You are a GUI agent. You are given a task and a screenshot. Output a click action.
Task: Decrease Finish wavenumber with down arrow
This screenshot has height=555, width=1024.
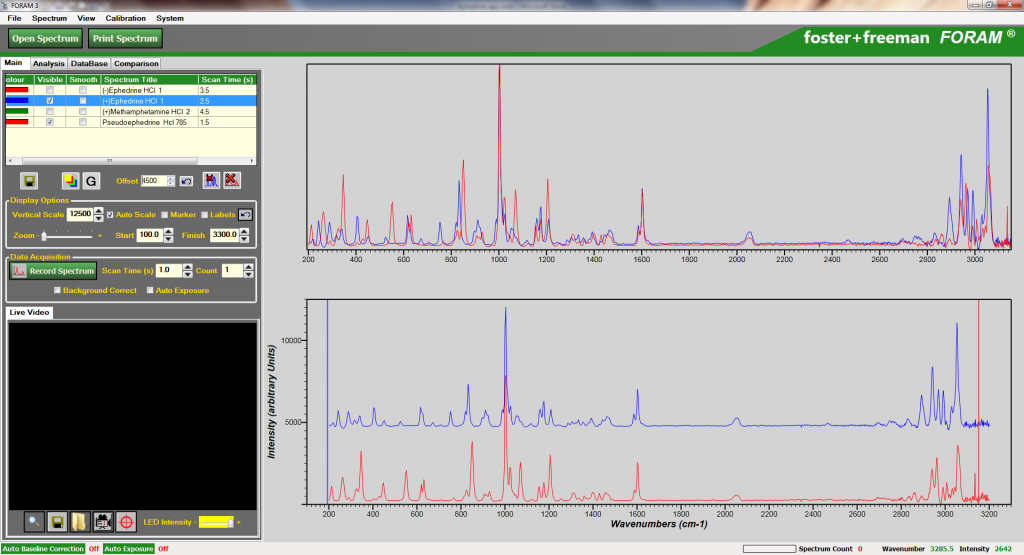(244, 239)
